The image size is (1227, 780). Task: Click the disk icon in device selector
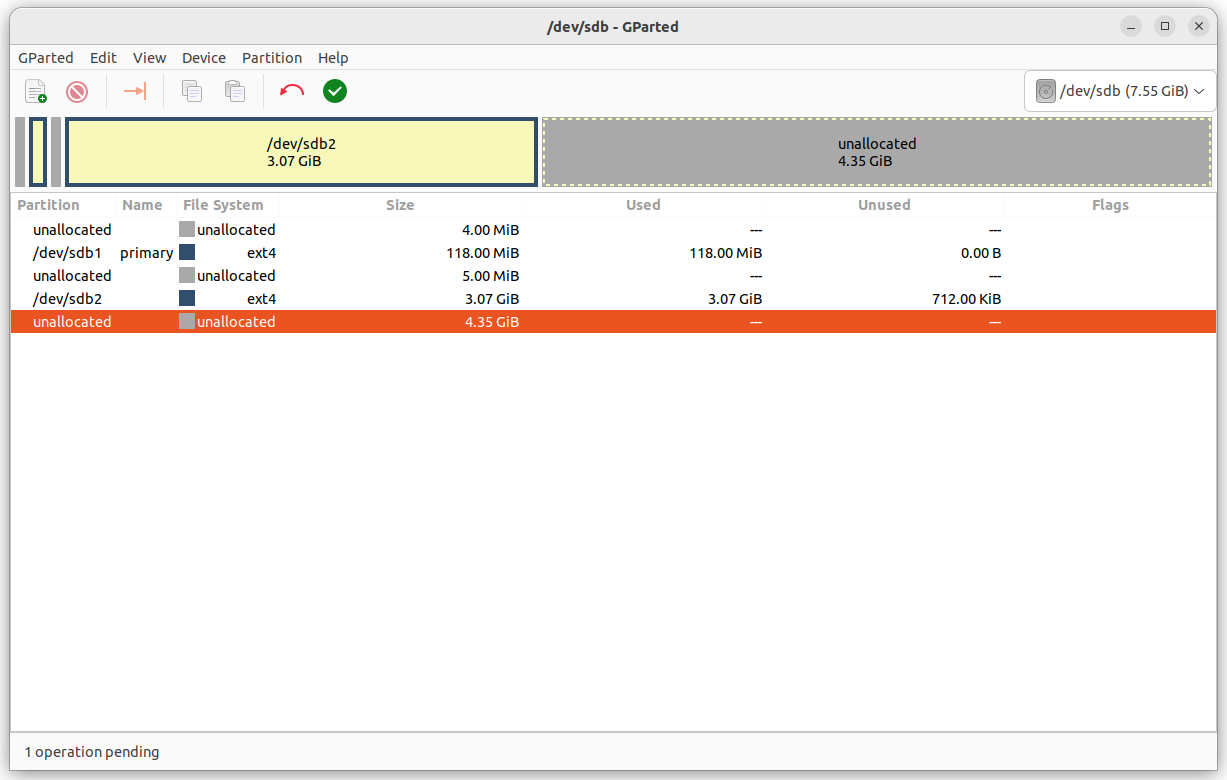pos(1045,90)
